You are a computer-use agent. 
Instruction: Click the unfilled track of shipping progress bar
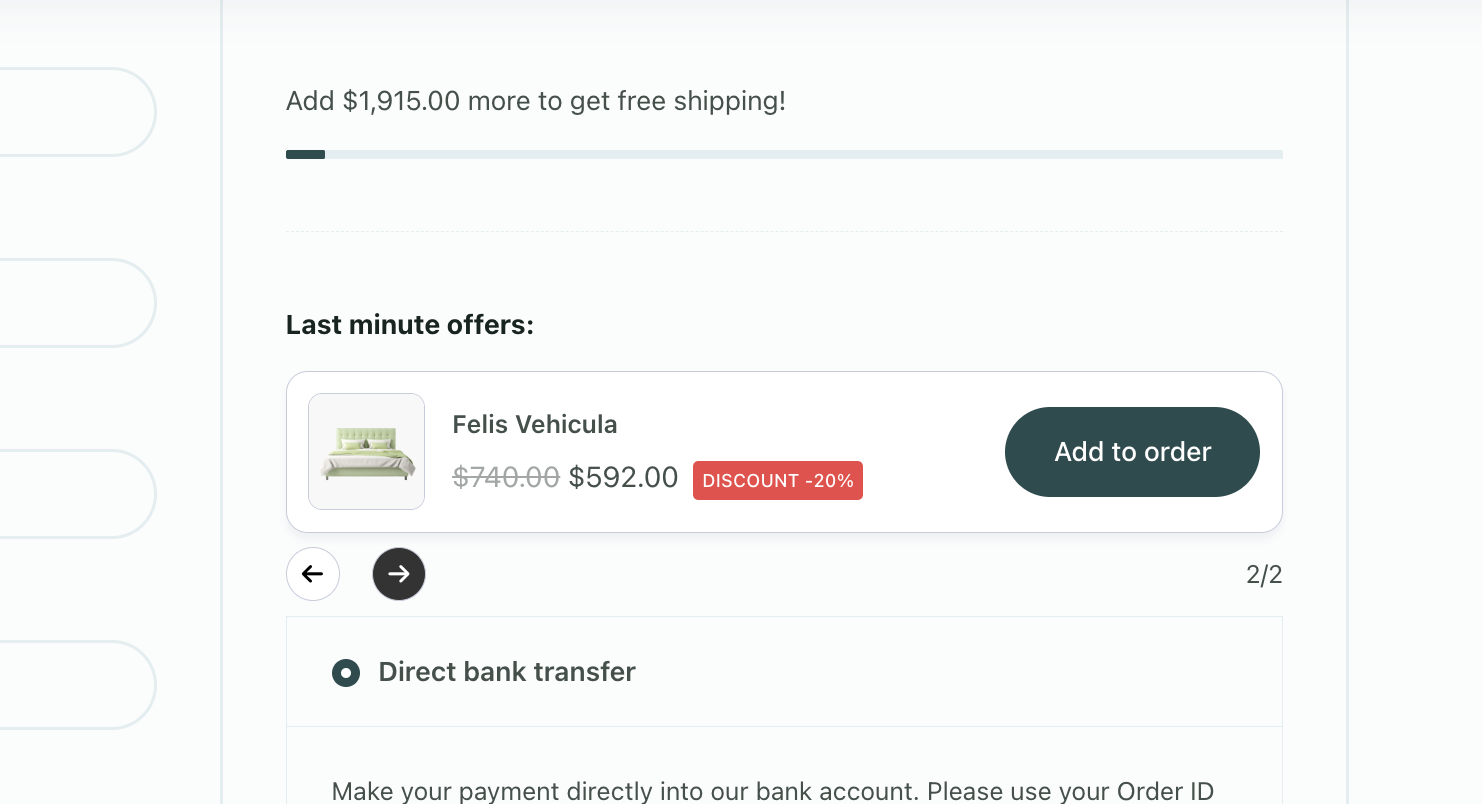click(800, 155)
